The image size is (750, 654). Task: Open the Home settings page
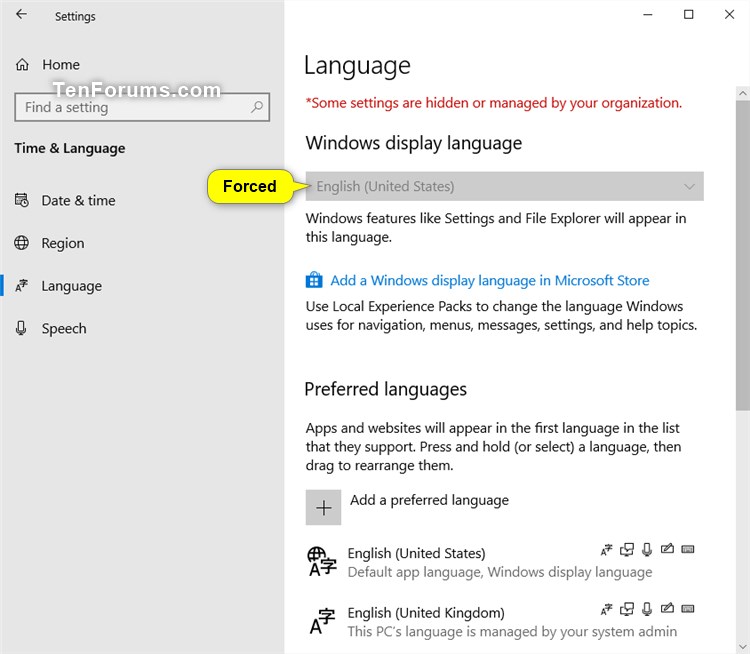coord(61,65)
